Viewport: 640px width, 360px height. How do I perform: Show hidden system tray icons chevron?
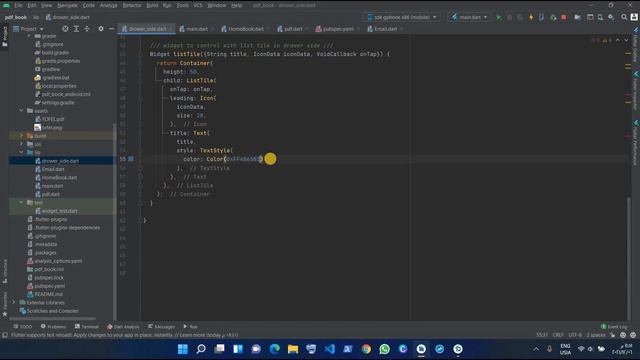536,349
